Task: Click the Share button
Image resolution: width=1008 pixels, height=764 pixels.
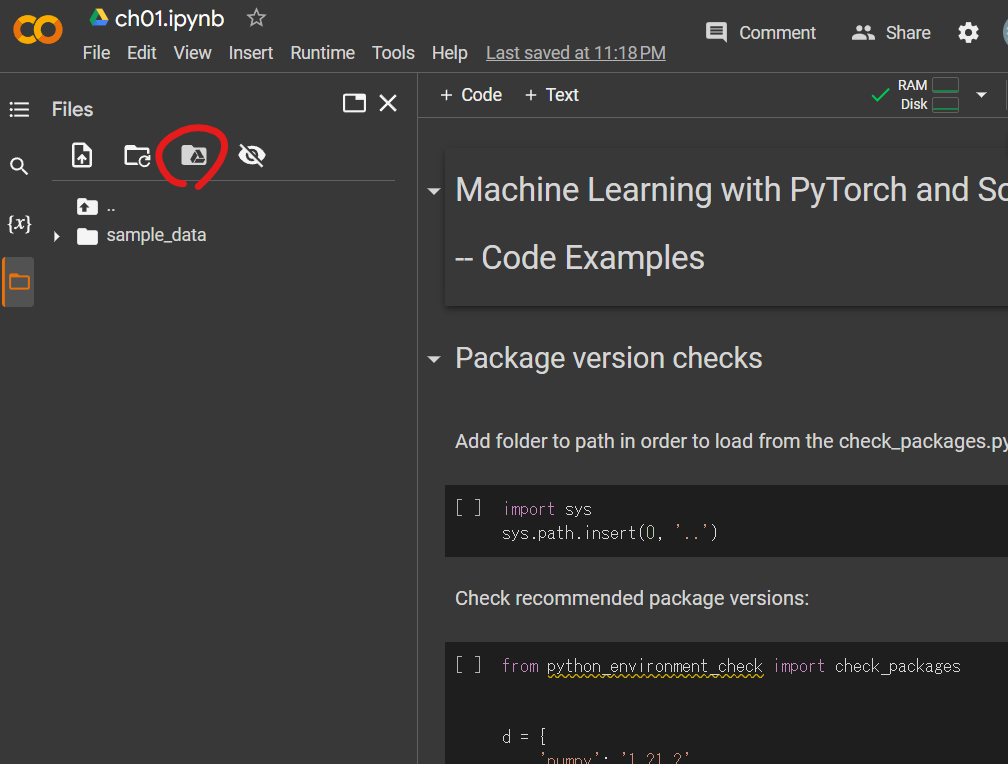Action: (x=891, y=32)
